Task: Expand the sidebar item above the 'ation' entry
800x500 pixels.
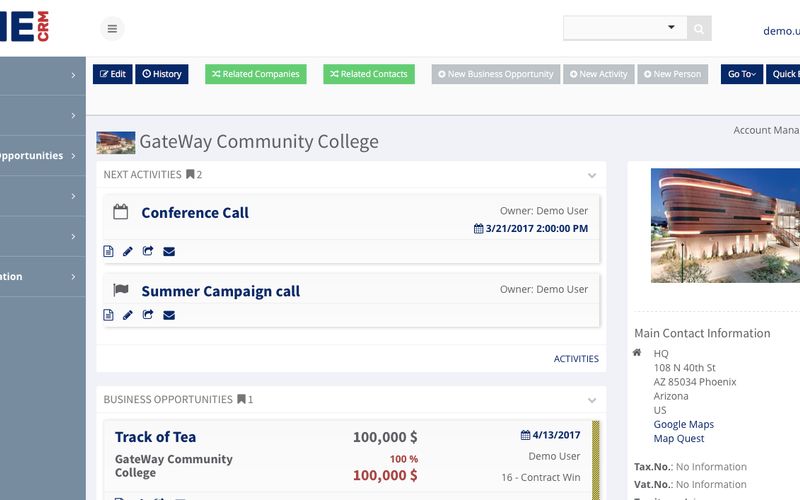Action: (73, 236)
